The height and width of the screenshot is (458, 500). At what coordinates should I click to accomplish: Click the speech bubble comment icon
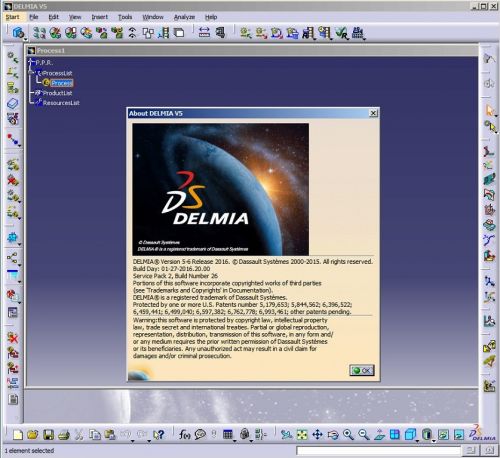200,434
